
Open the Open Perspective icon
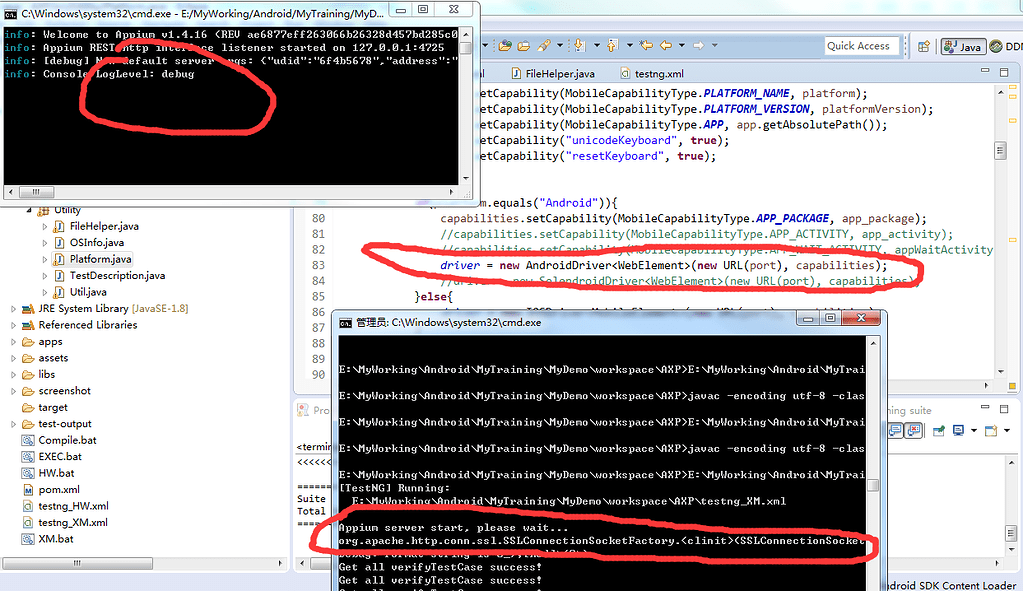coord(924,46)
